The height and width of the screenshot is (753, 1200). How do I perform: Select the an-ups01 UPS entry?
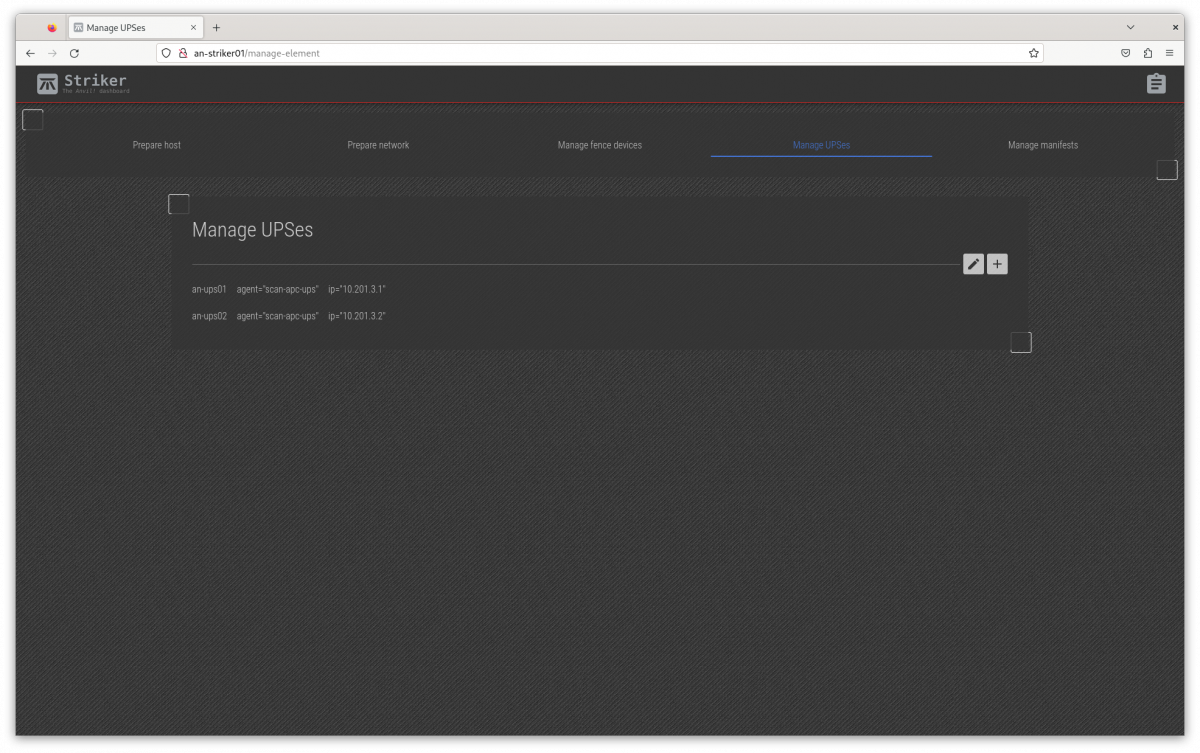click(209, 289)
